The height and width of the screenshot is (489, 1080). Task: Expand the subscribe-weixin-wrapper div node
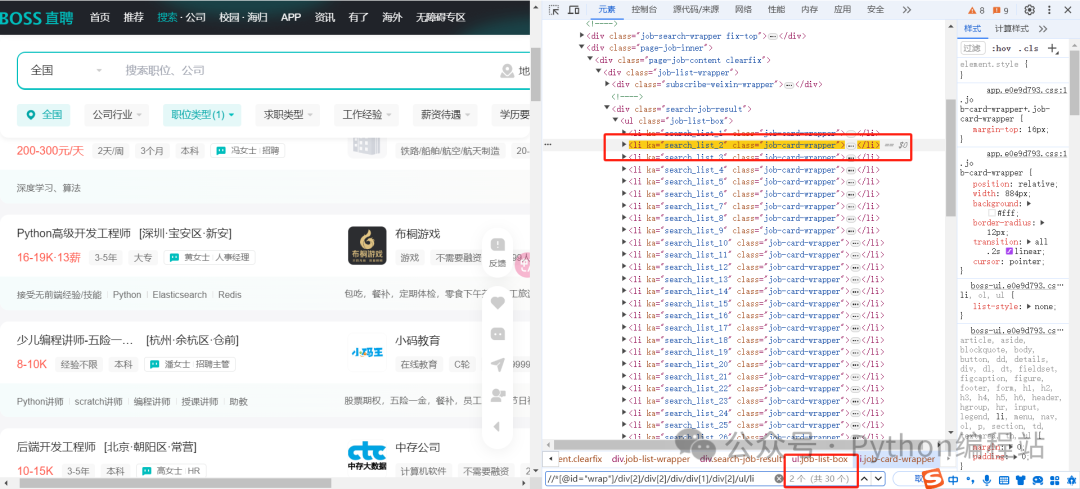[x=608, y=84]
